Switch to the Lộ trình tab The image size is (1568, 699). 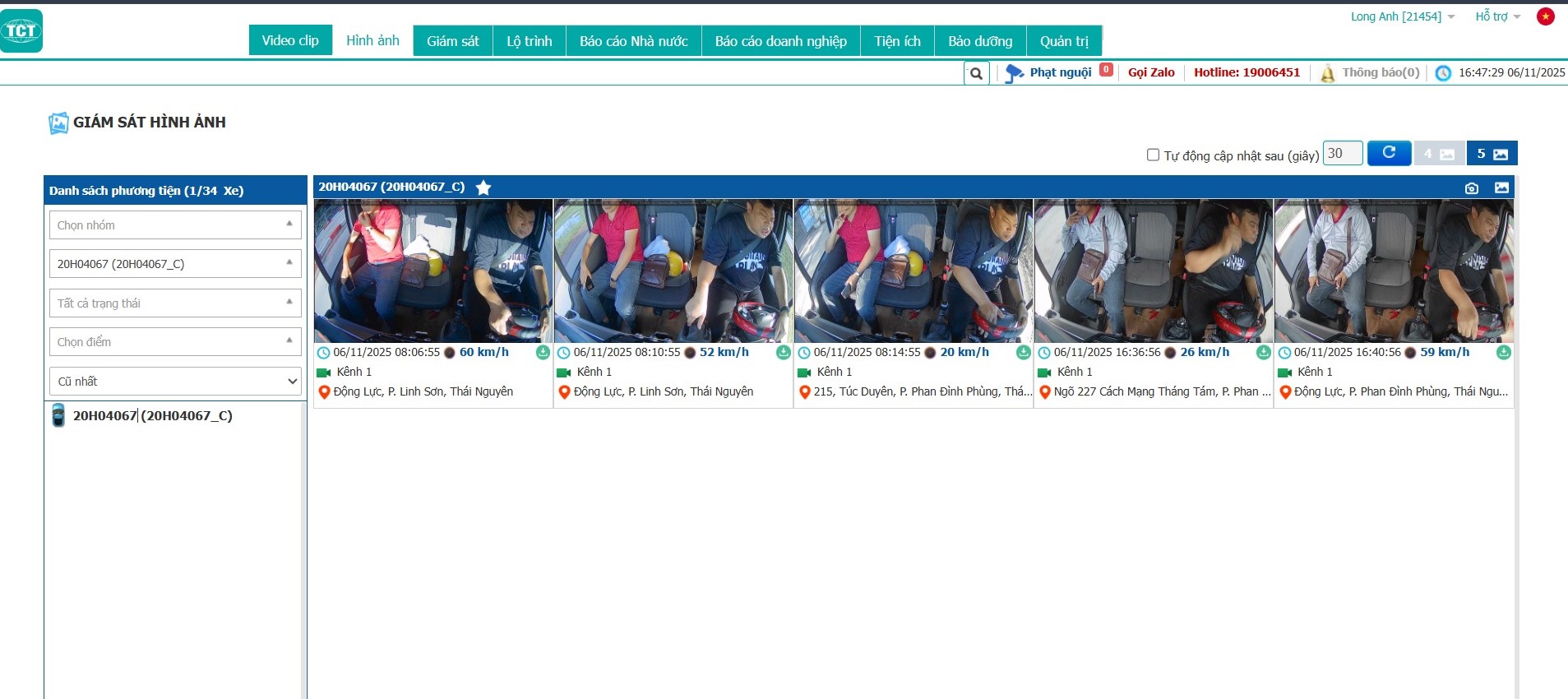click(529, 41)
